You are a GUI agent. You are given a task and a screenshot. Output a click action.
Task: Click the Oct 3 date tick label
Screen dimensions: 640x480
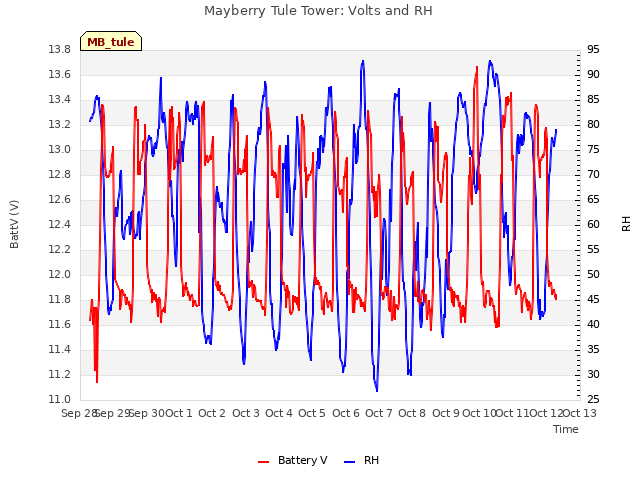click(x=246, y=413)
